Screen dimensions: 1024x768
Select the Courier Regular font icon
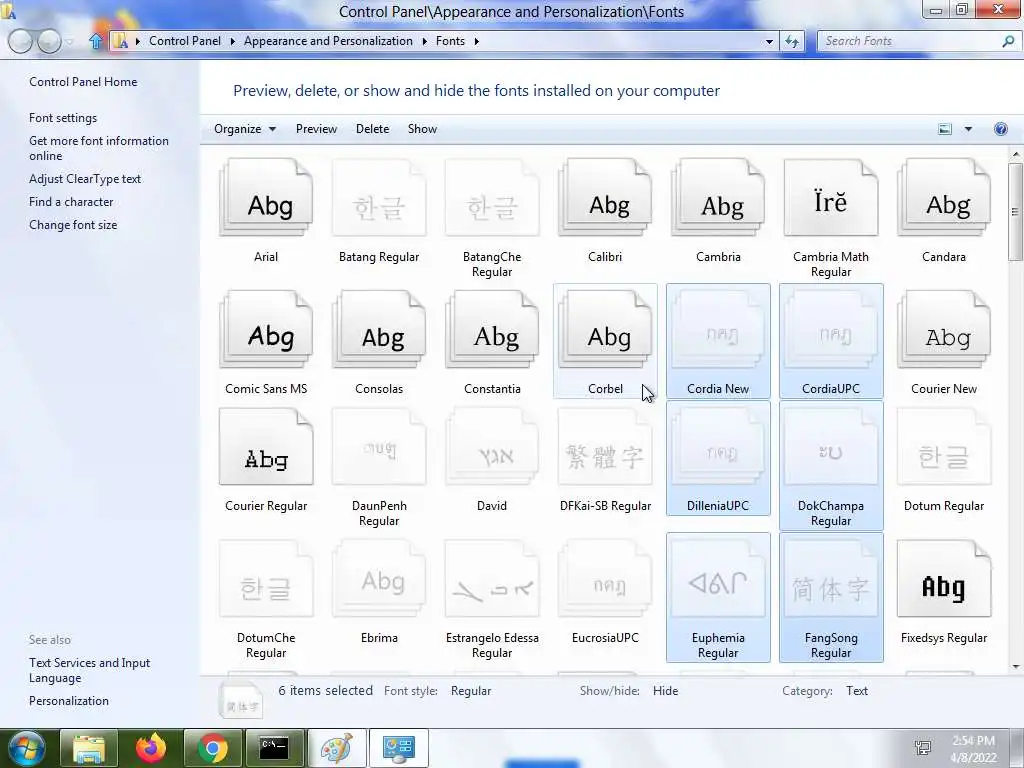click(266, 447)
